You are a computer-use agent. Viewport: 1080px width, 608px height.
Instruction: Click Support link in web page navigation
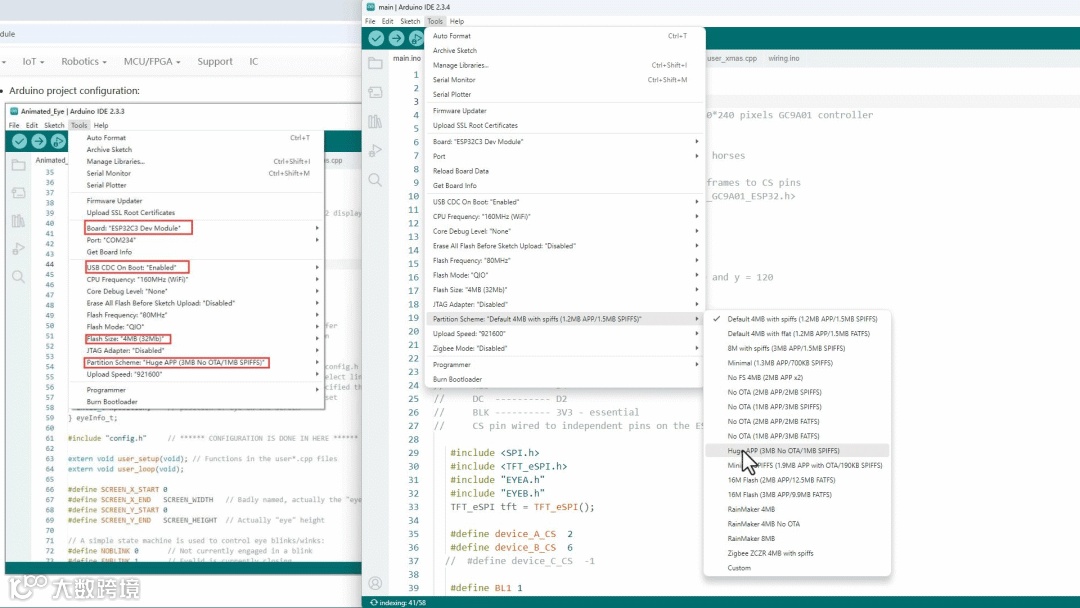[x=215, y=61]
